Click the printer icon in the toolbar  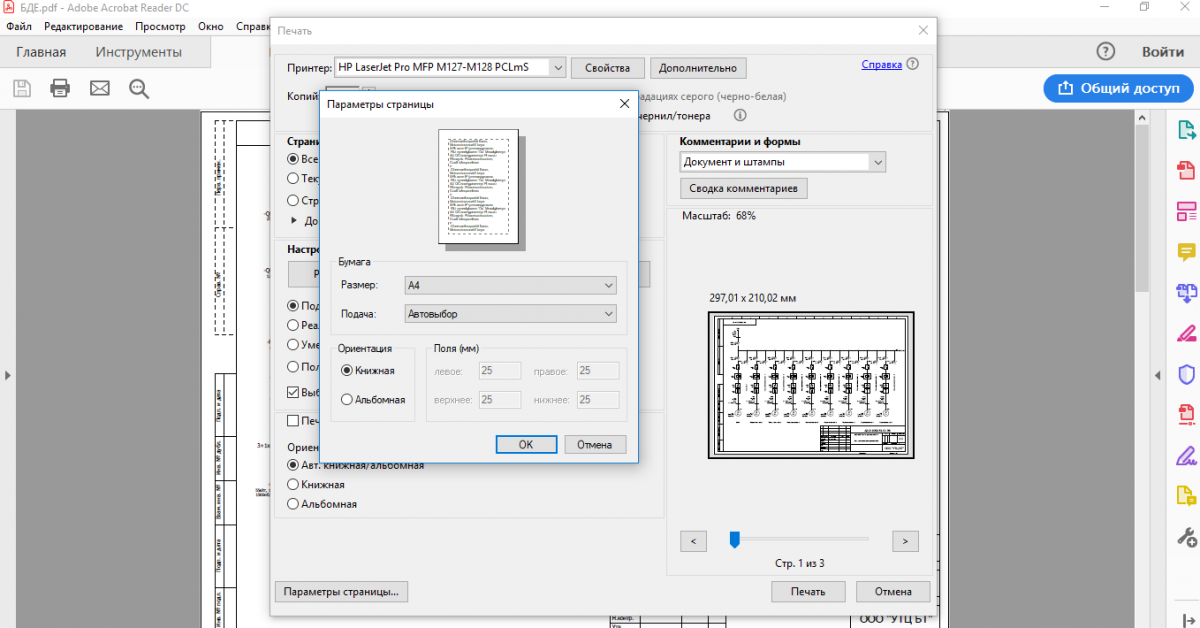pyautogui.click(x=60, y=88)
